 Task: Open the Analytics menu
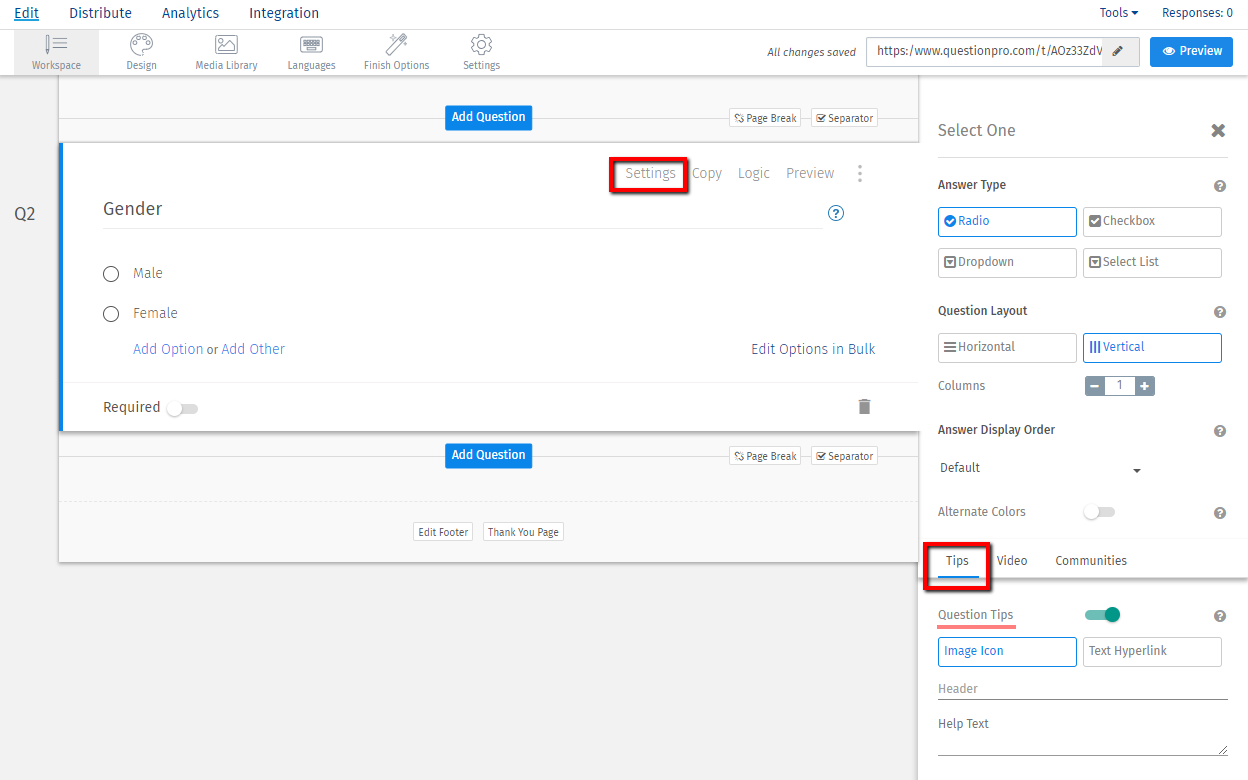coord(190,13)
